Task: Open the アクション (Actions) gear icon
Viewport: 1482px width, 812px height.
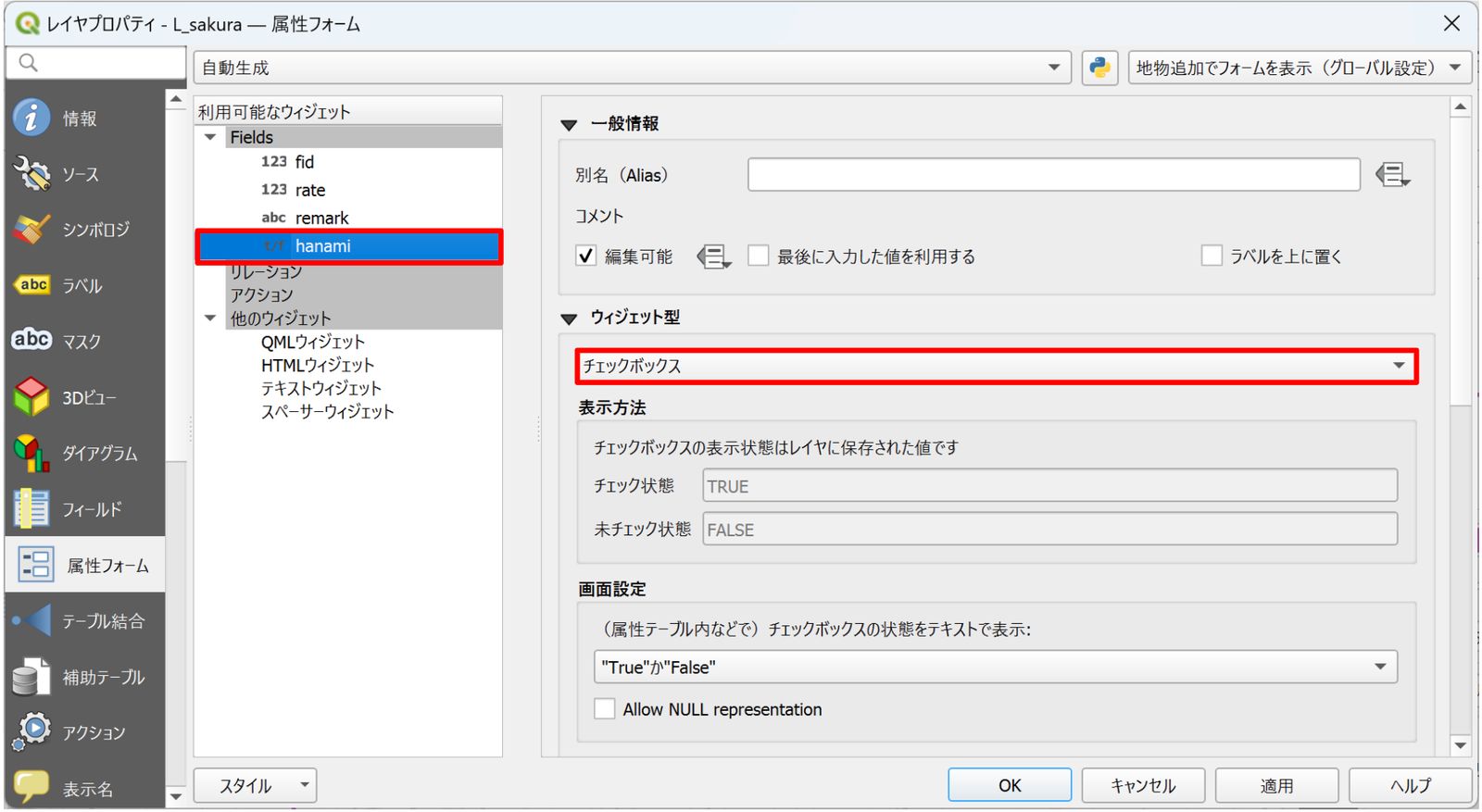Action: [31, 731]
